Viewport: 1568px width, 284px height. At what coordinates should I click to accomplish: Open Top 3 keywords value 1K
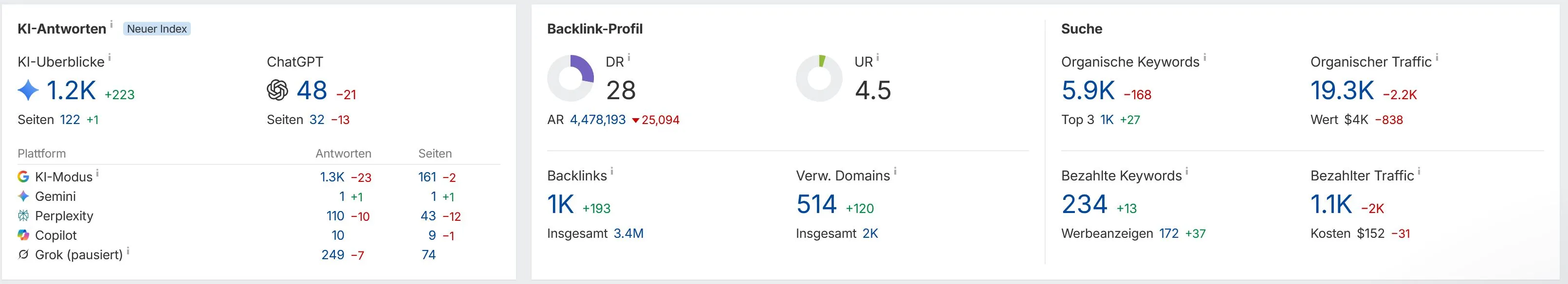tap(1107, 120)
